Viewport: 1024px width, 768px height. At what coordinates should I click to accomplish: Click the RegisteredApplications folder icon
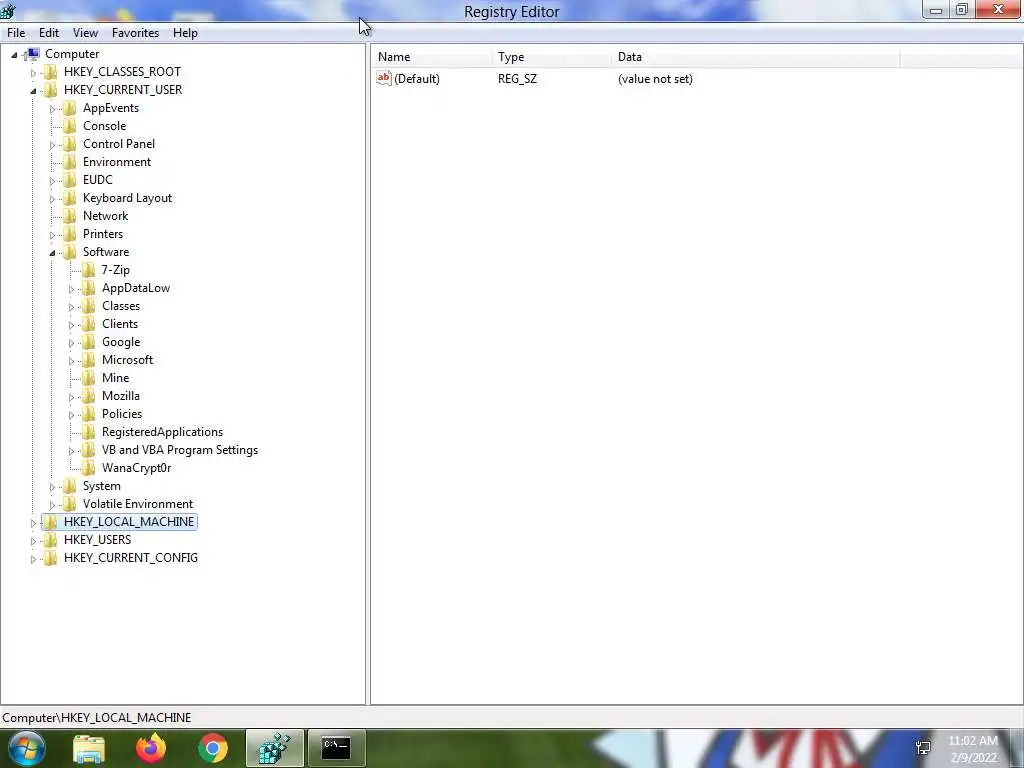click(x=88, y=432)
